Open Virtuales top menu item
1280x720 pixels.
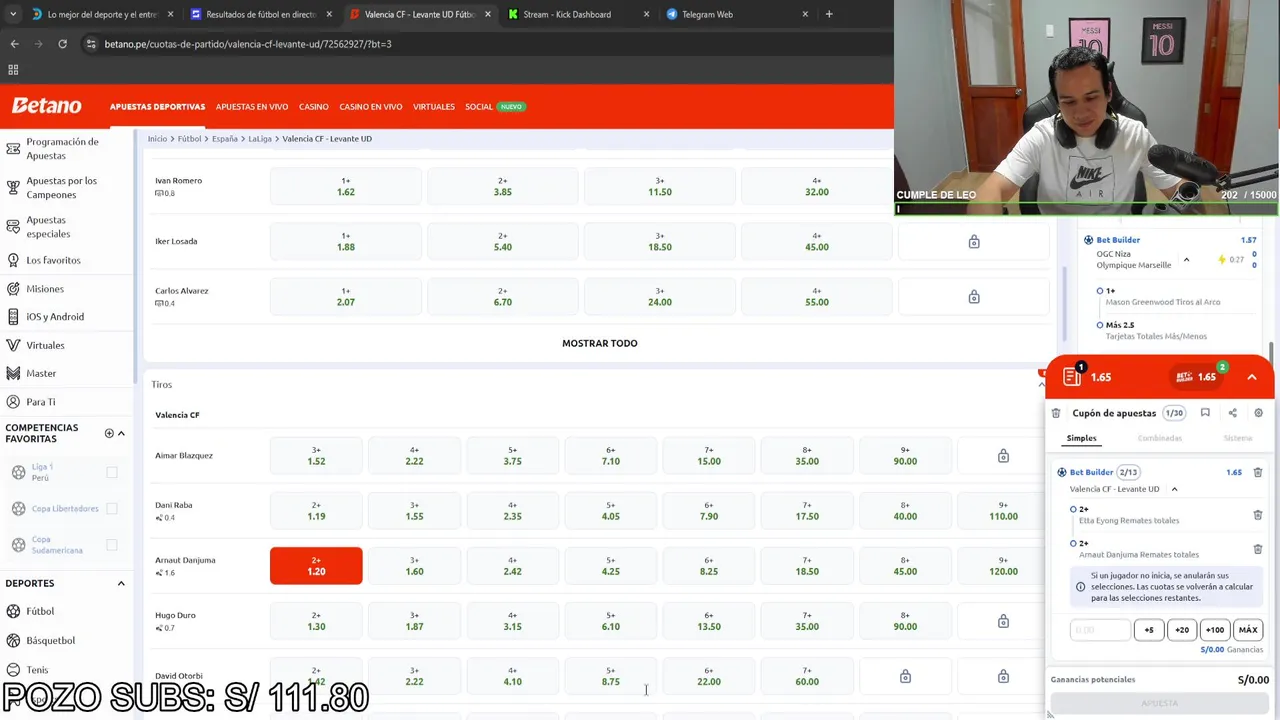click(434, 107)
